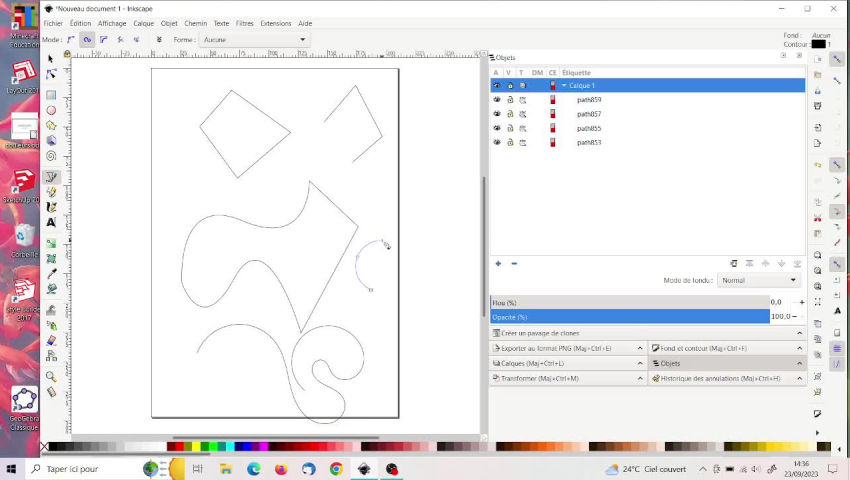
Task: Set mode to straight line segments
Action: [120, 40]
